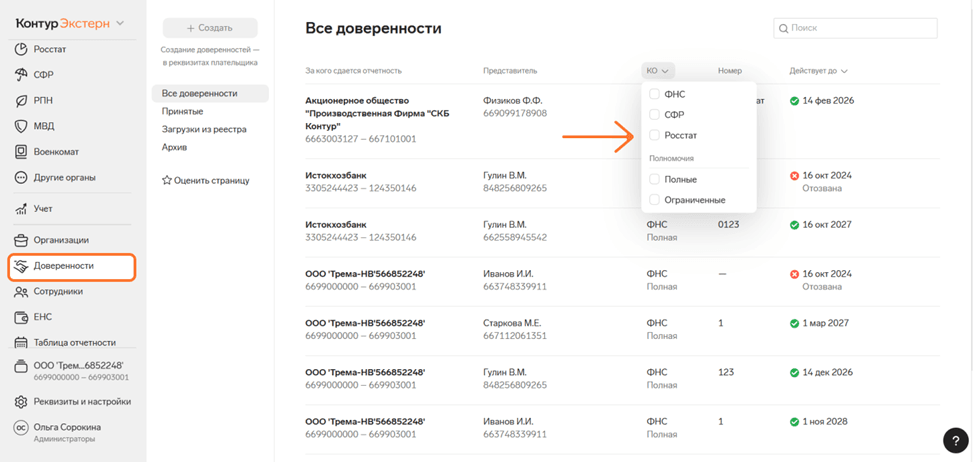Tick the Ограниченные powers checkbox
Screen dimensions: 974x462
[x=655, y=200]
